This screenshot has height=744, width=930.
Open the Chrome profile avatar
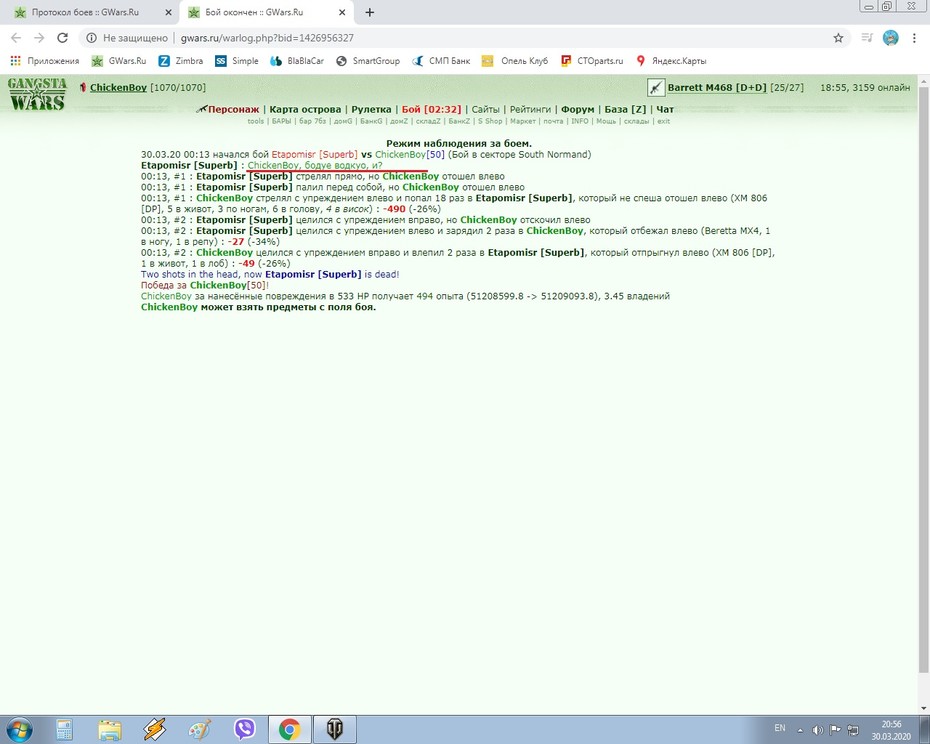coord(890,38)
